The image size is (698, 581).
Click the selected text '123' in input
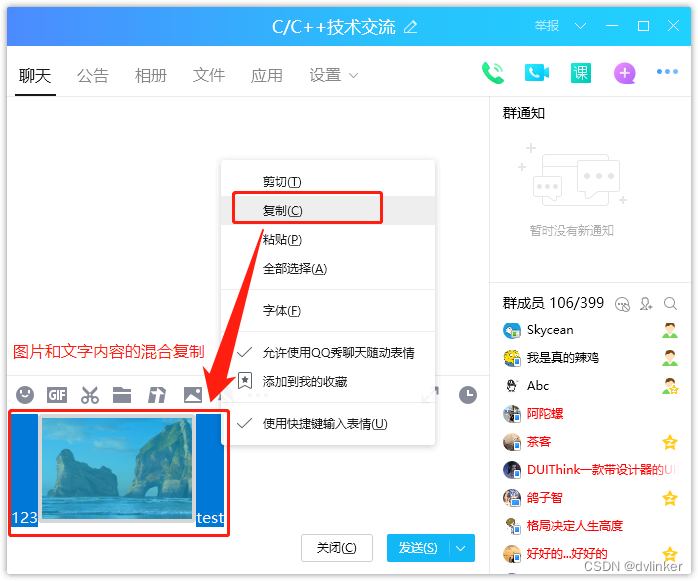24,518
